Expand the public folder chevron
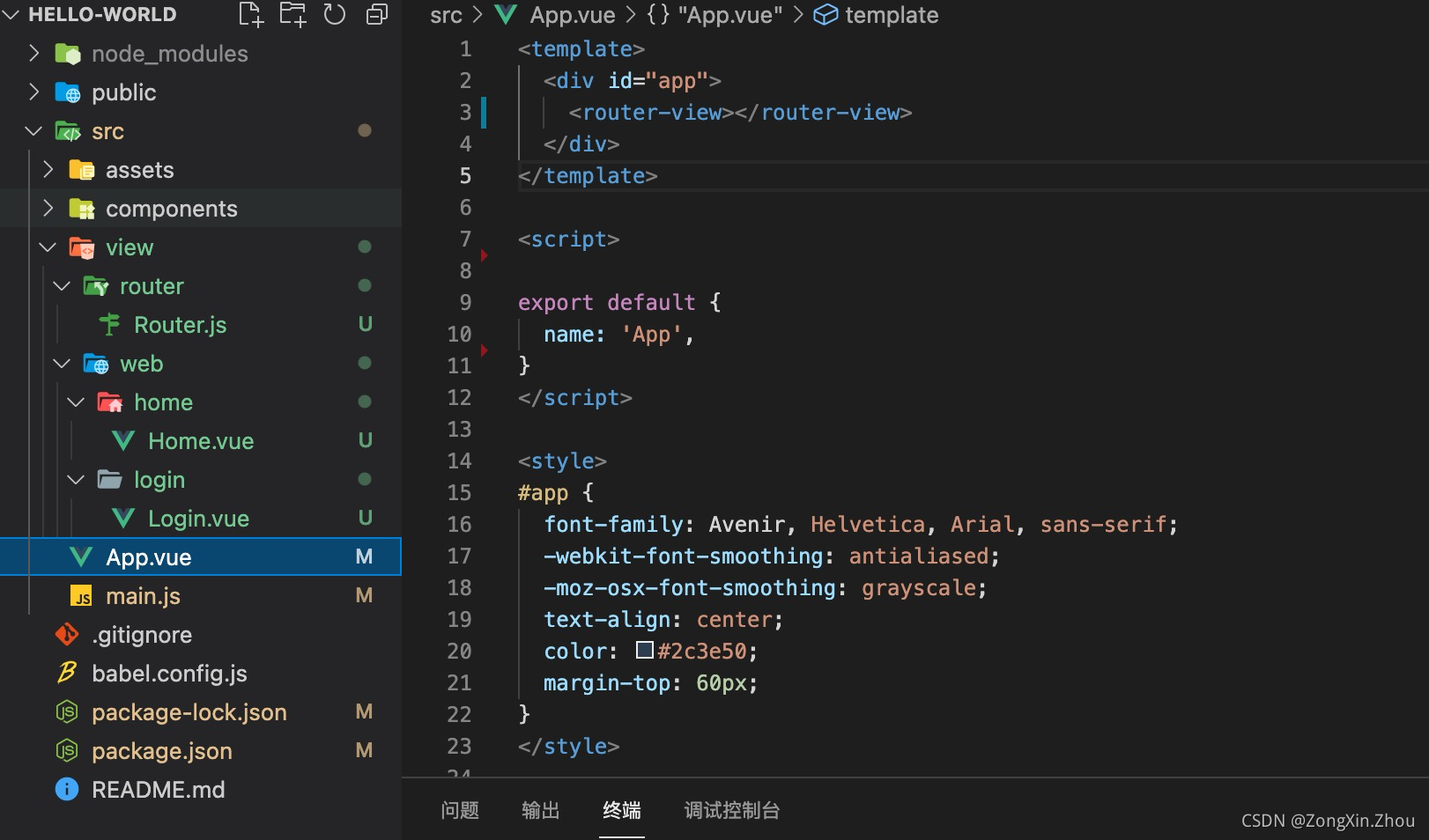 pyautogui.click(x=33, y=92)
